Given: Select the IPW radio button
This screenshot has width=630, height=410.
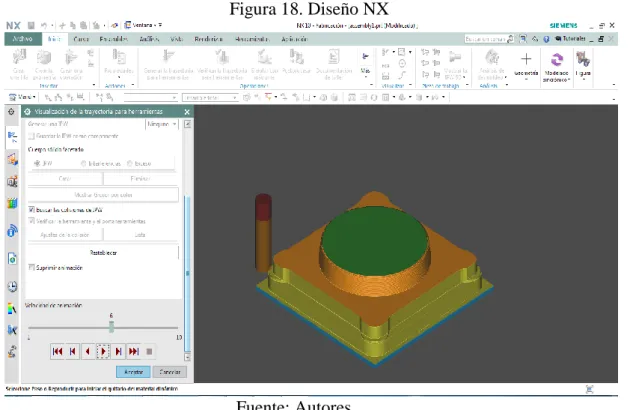Looking at the screenshot, I should click(37, 163).
